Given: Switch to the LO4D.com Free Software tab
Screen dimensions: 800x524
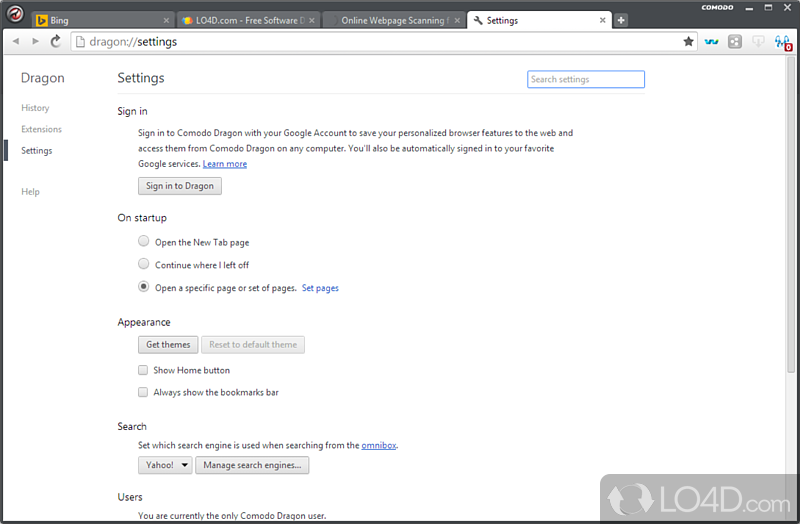Looking at the screenshot, I should coord(249,20).
